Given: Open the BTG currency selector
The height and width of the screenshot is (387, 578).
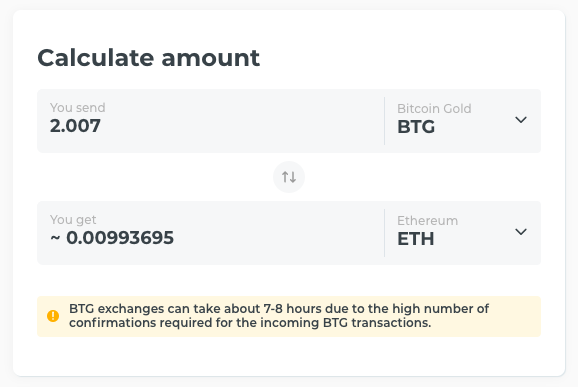Looking at the screenshot, I should [463, 121].
